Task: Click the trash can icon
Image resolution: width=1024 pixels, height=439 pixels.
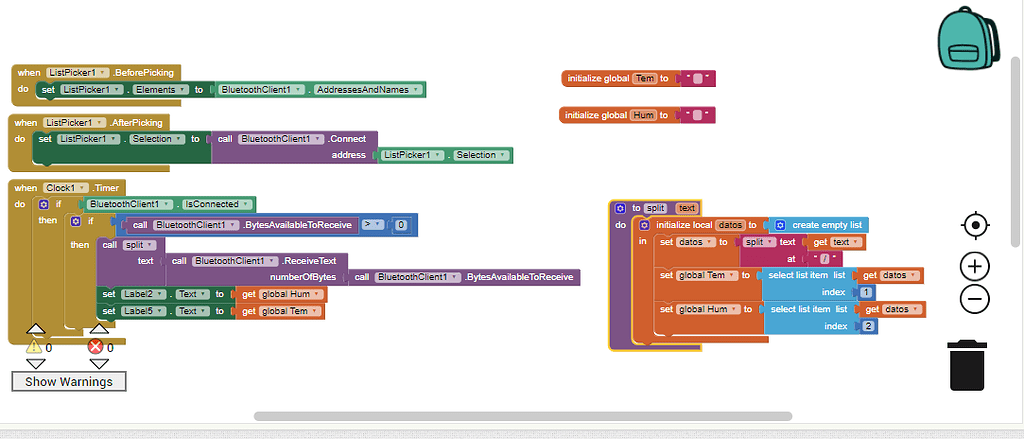Action: (x=966, y=365)
